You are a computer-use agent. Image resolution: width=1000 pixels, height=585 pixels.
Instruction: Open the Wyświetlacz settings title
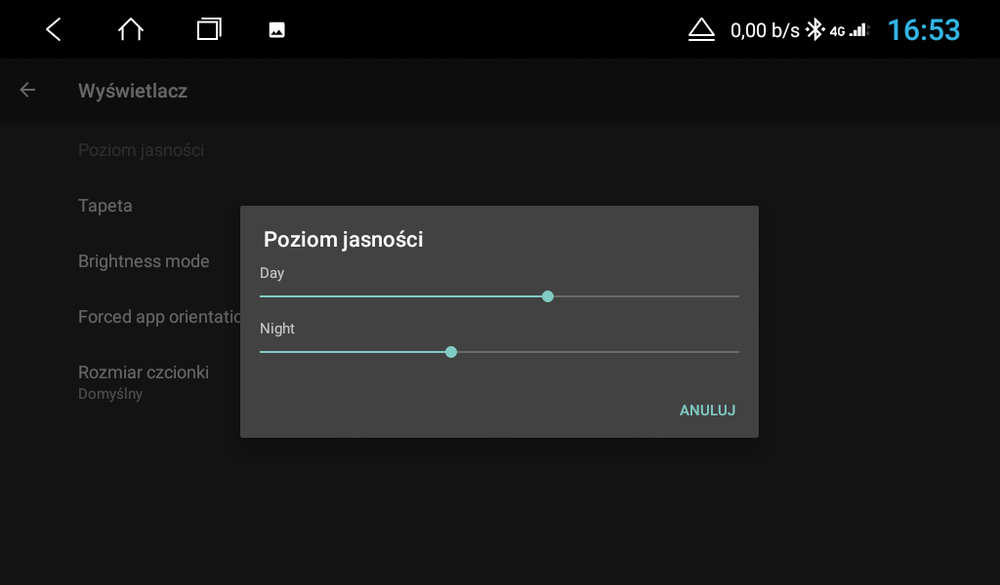tap(132, 90)
